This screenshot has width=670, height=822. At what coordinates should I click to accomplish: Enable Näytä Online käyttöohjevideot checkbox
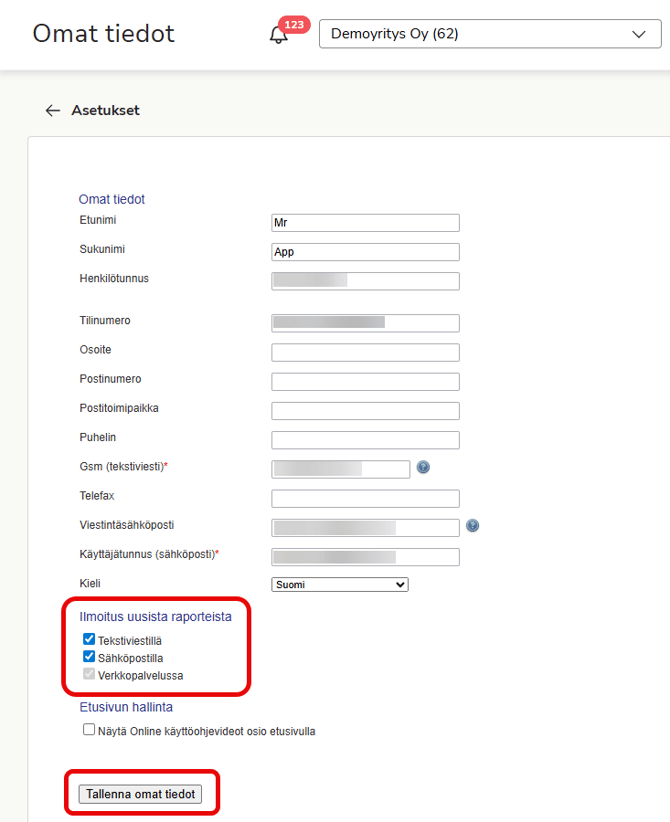(x=89, y=731)
